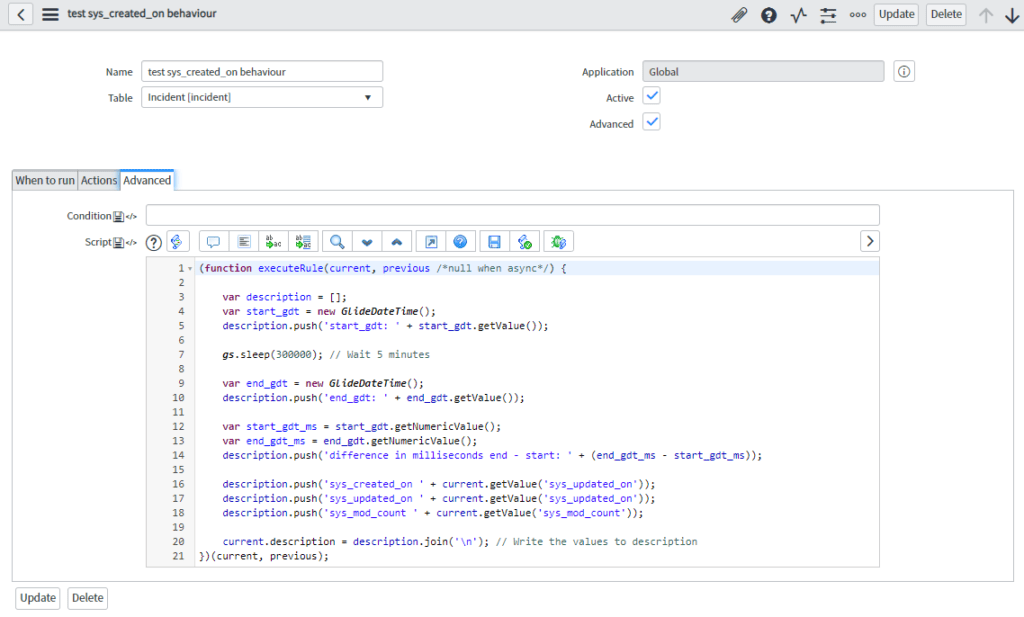Toggle the activity stream icon in the header
The width and height of the screenshot is (1024, 617).
[798, 14]
